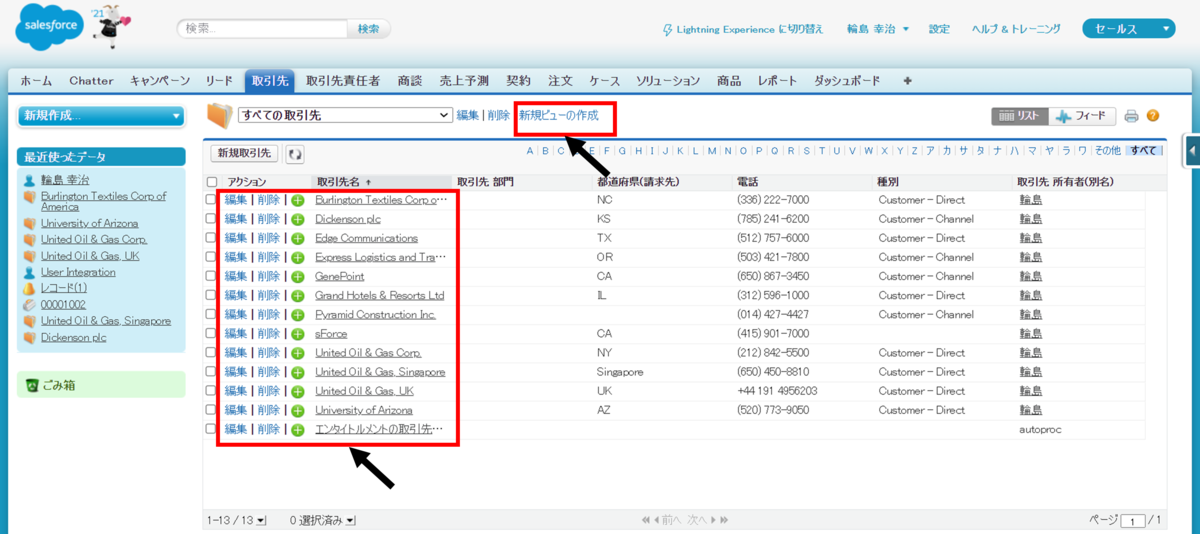Check the University of Arizona row checkbox

(x=211, y=410)
